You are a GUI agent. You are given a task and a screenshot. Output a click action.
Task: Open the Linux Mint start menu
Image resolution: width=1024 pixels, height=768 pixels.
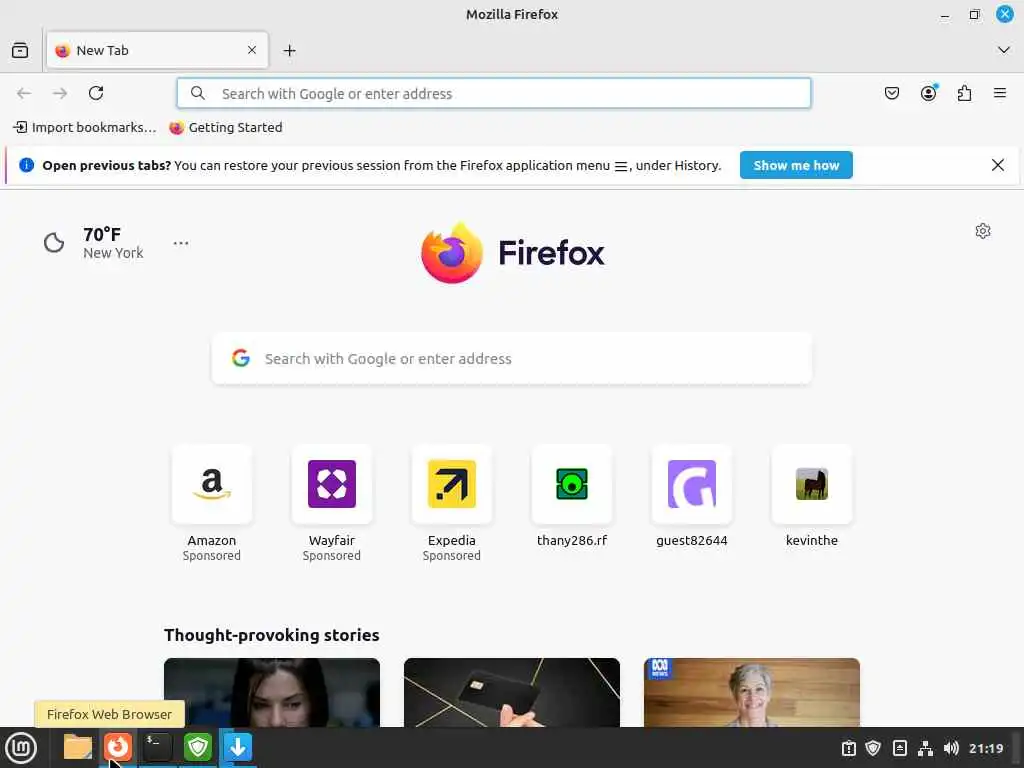click(22, 748)
